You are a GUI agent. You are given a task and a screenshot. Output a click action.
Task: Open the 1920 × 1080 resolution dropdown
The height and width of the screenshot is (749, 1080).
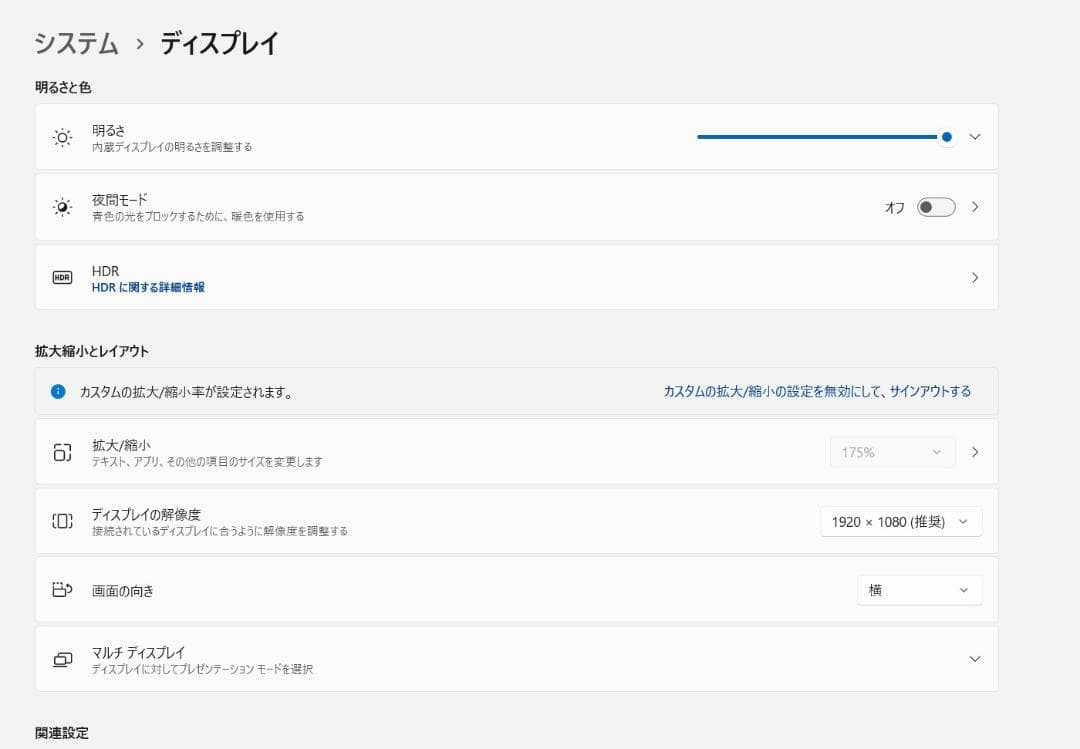tap(900, 521)
